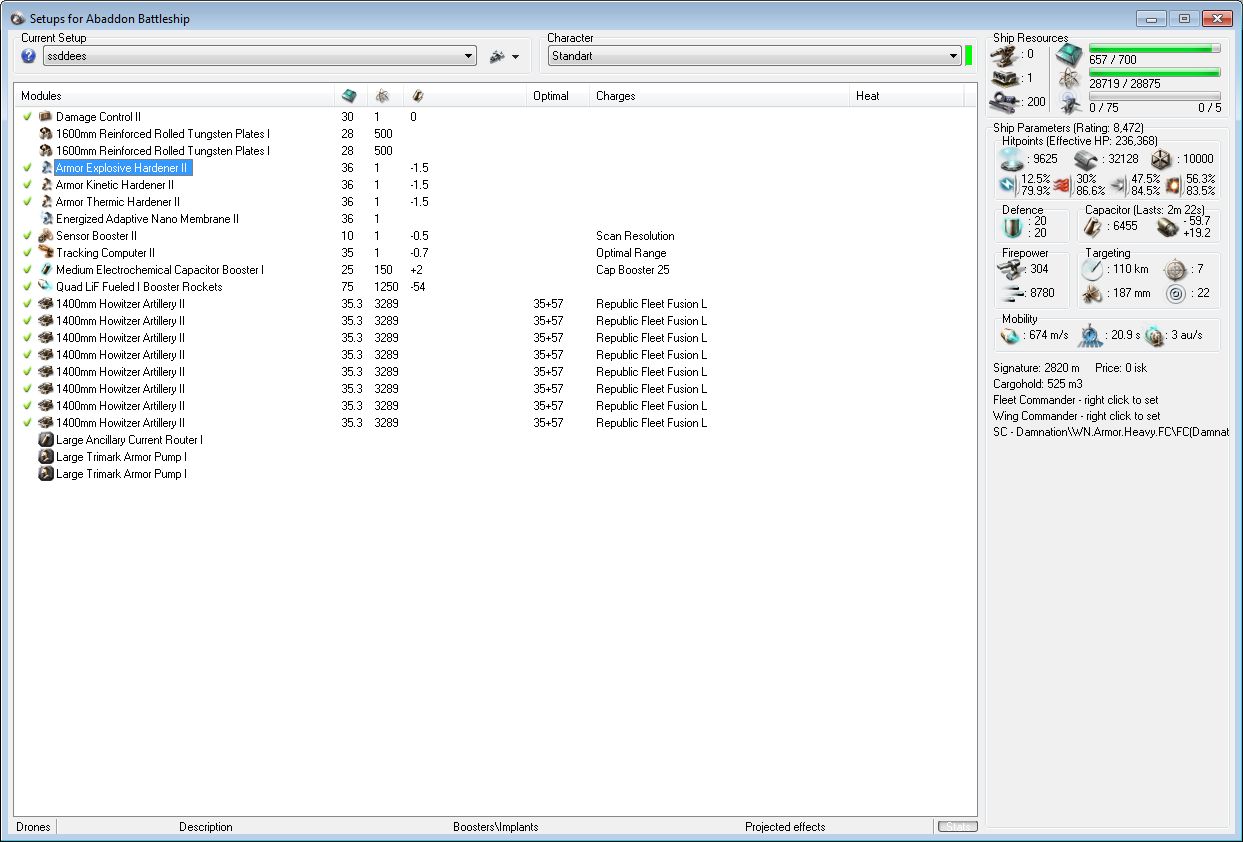Image resolution: width=1243 pixels, height=842 pixels.
Task: Toggle the Medium Electrochemical Capacitor Booster I checkmark
Action: [28, 270]
